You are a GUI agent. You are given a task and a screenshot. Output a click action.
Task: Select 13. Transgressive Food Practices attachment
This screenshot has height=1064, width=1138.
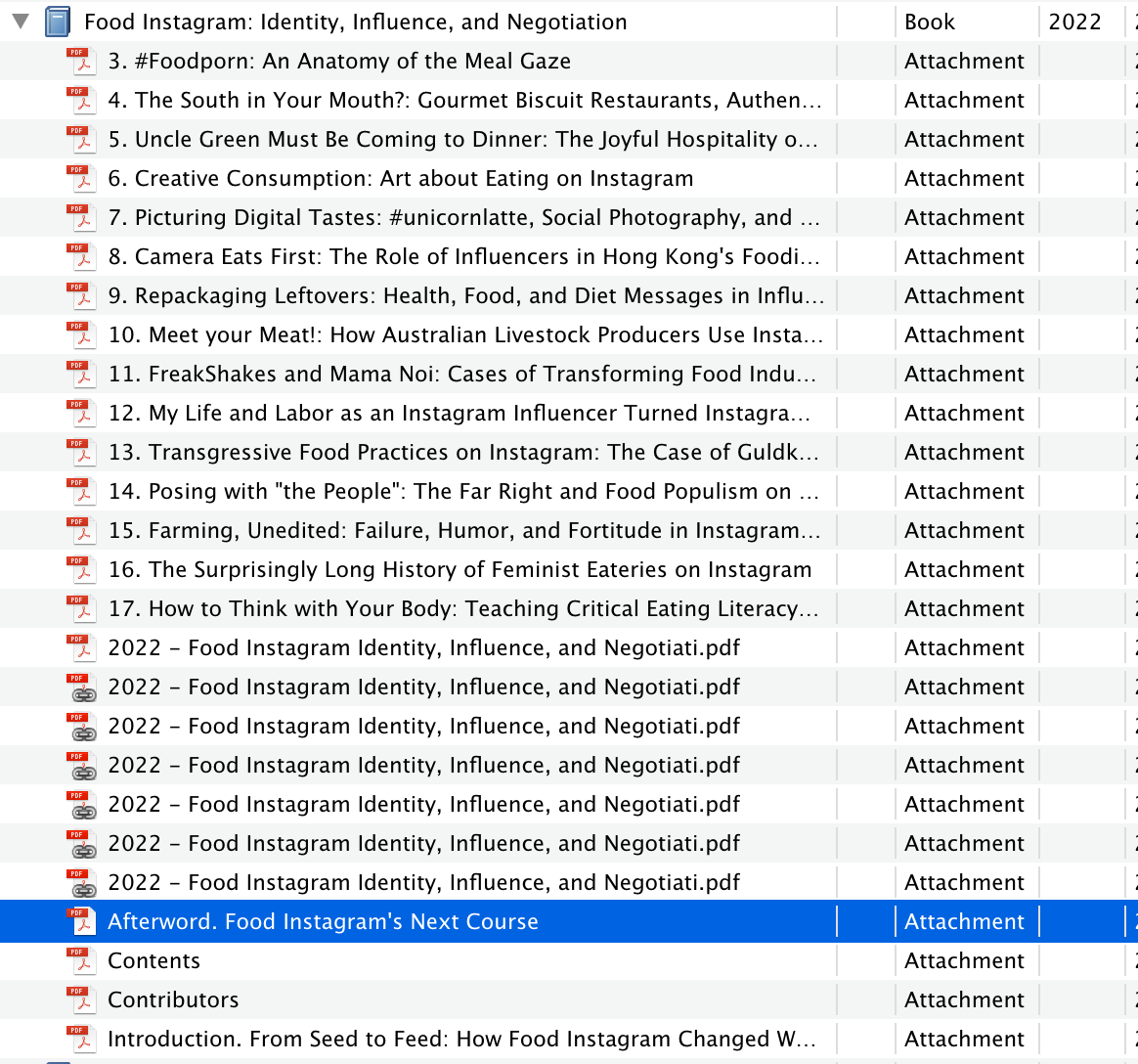(463, 453)
